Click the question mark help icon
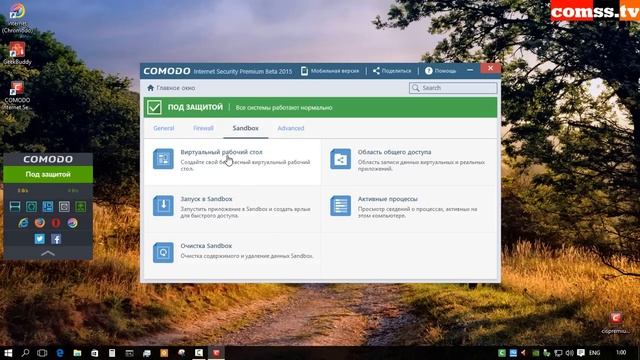Screen dimensions: 640x360 coord(428,71)
